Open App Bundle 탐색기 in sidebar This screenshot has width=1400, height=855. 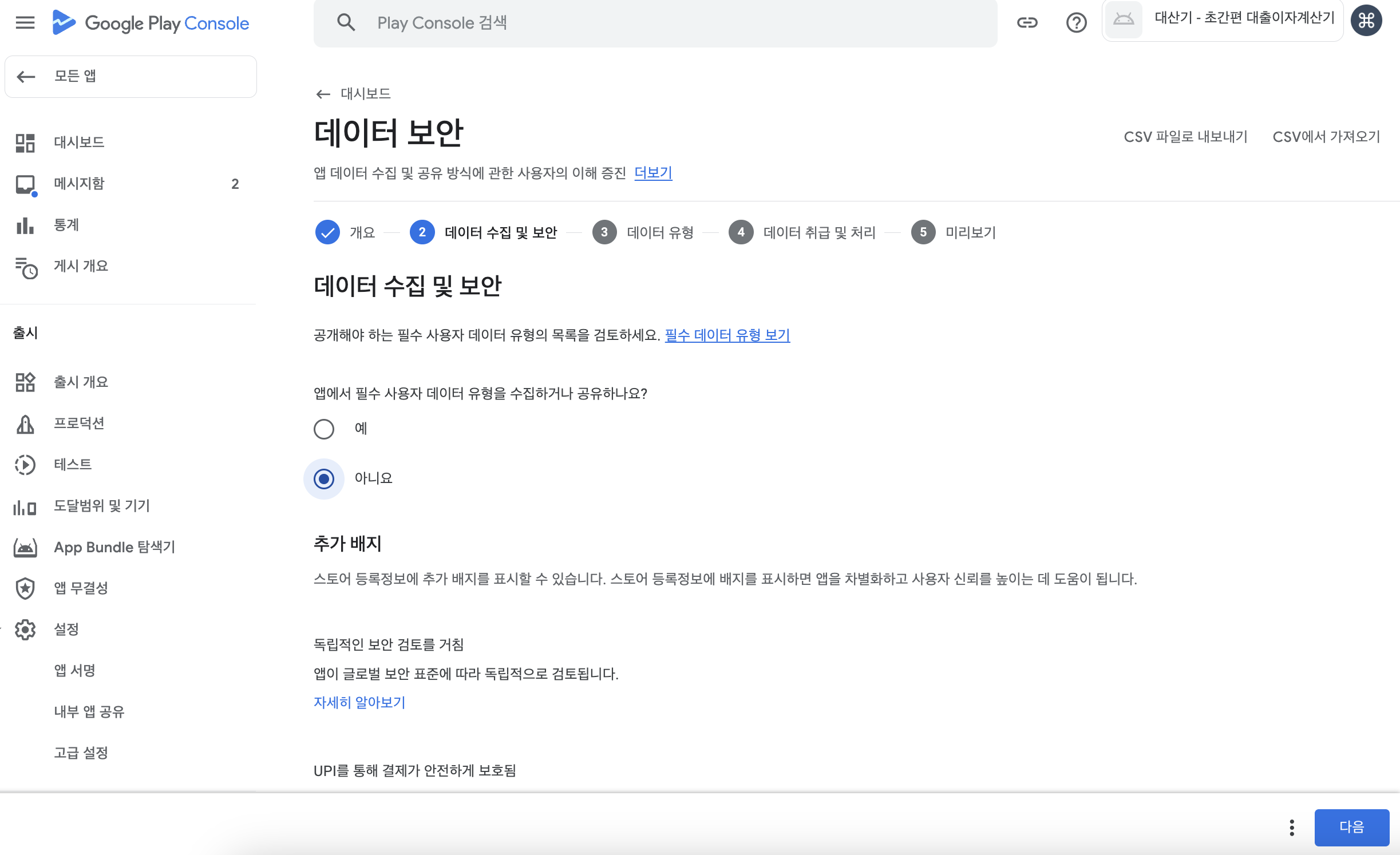114,547
